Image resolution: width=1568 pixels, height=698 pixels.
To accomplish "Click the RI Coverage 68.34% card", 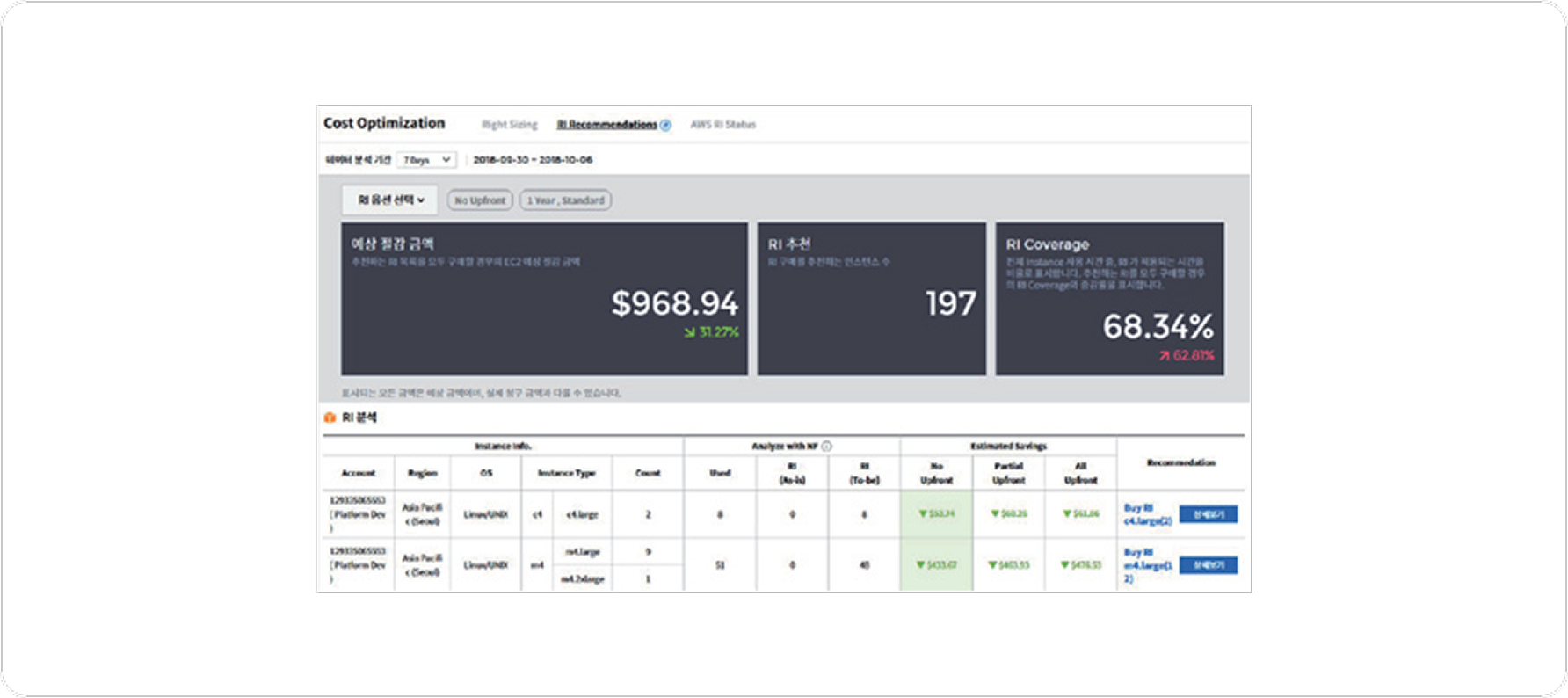I will pyautogui.click(x=1109, y=299).
